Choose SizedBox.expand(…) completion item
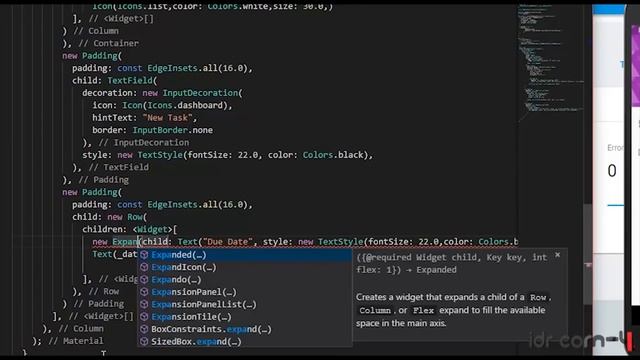Screen dimensions: 640x360 click(244, 342)
